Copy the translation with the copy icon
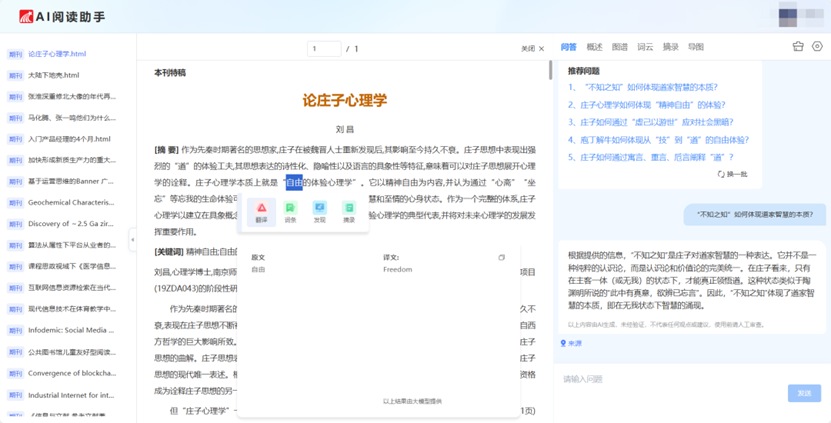 tap(501, 258)
